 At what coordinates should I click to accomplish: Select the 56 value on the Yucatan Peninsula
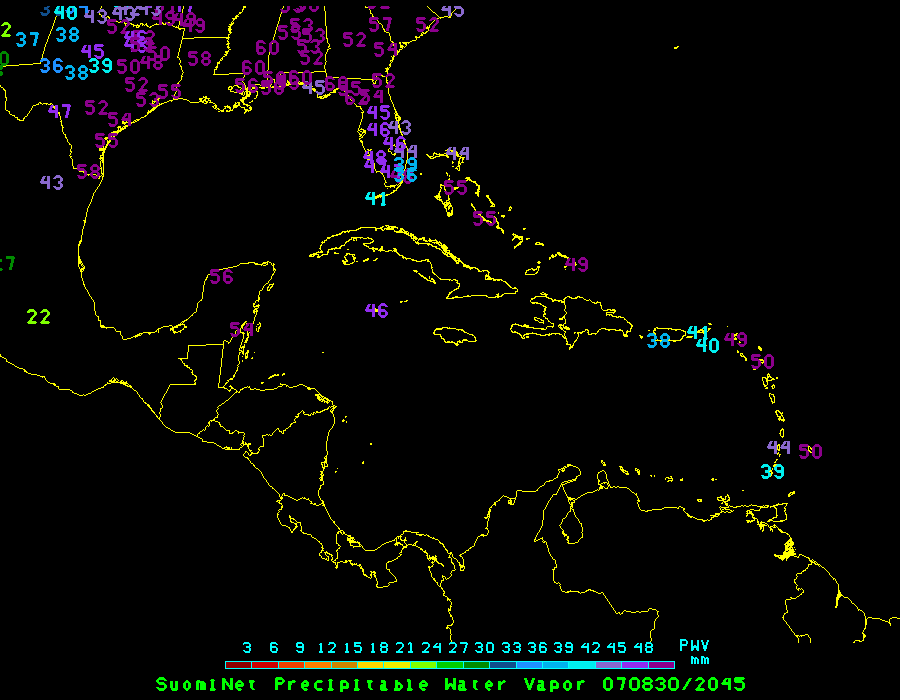(221, 277)
